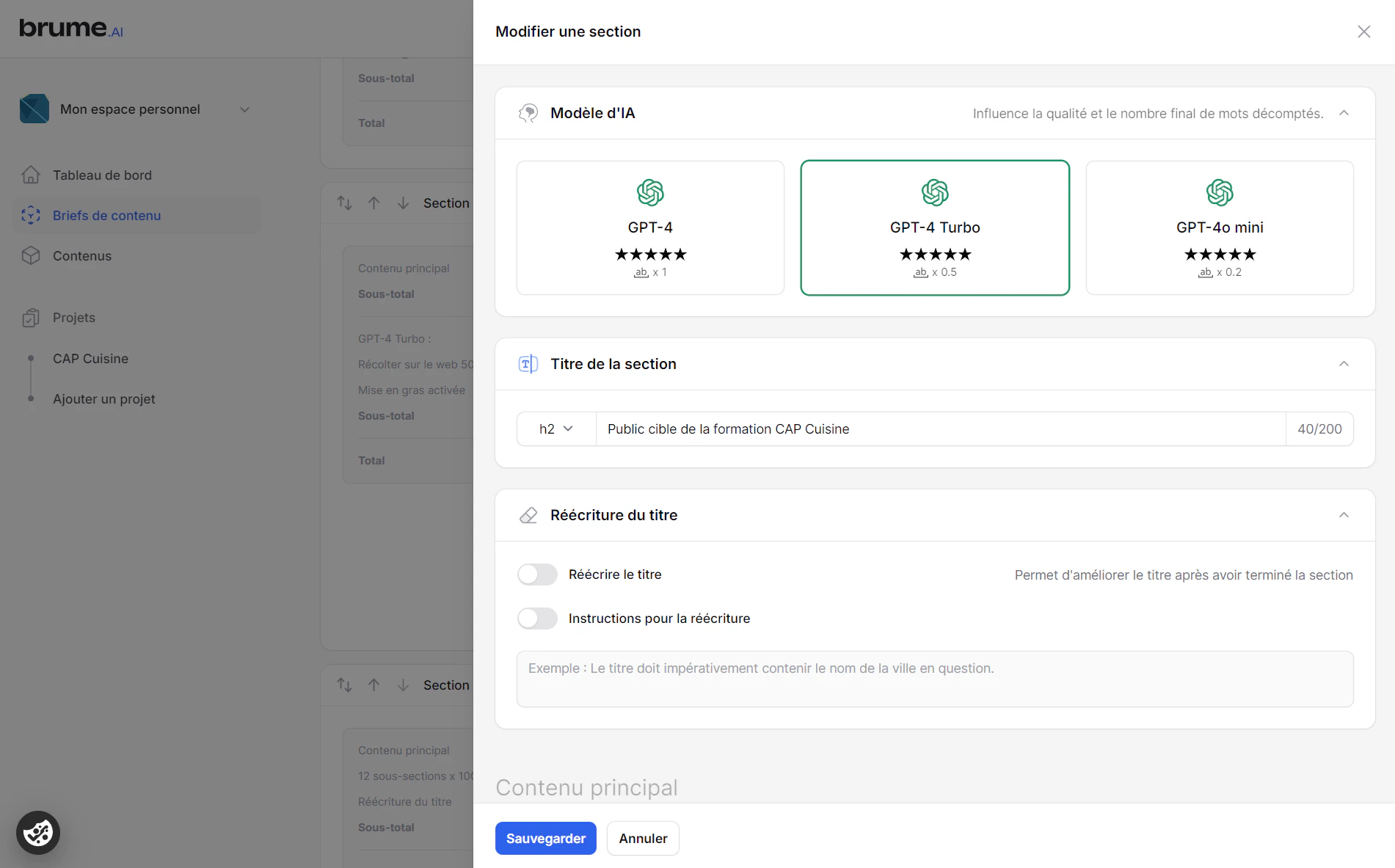The height and width of the screenshot is (868, 1395).
Task: Click the move-down arrow beside Section
Action: [x=403, y=203]
